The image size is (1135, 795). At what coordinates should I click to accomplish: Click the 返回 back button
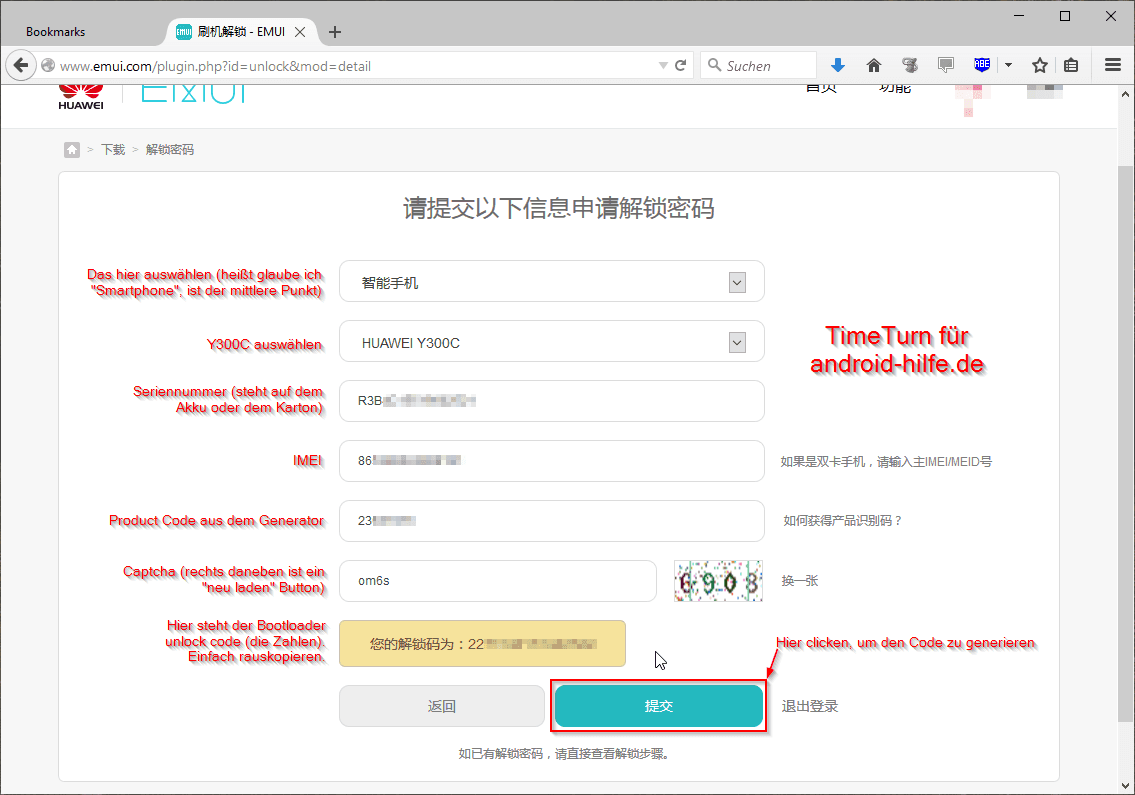[442, 706]
